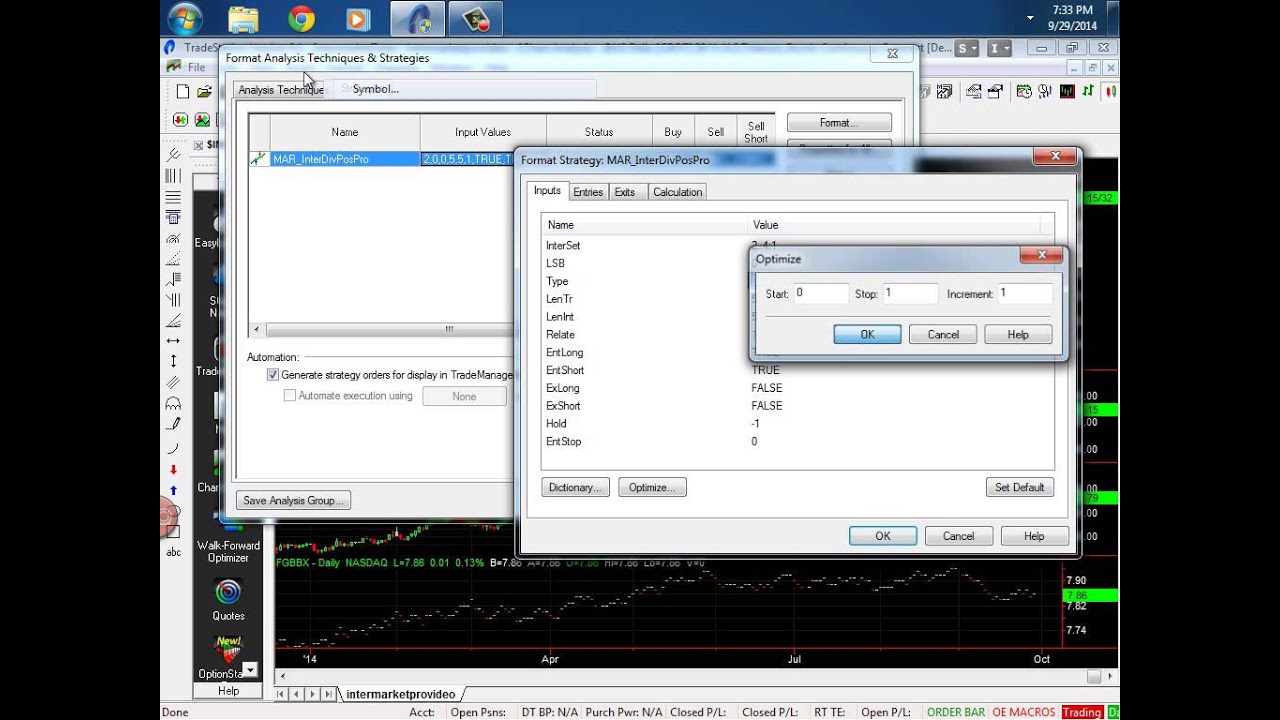Click the Start input field
Viewport: 1280px width, 720px height.
tap(821, 294)
